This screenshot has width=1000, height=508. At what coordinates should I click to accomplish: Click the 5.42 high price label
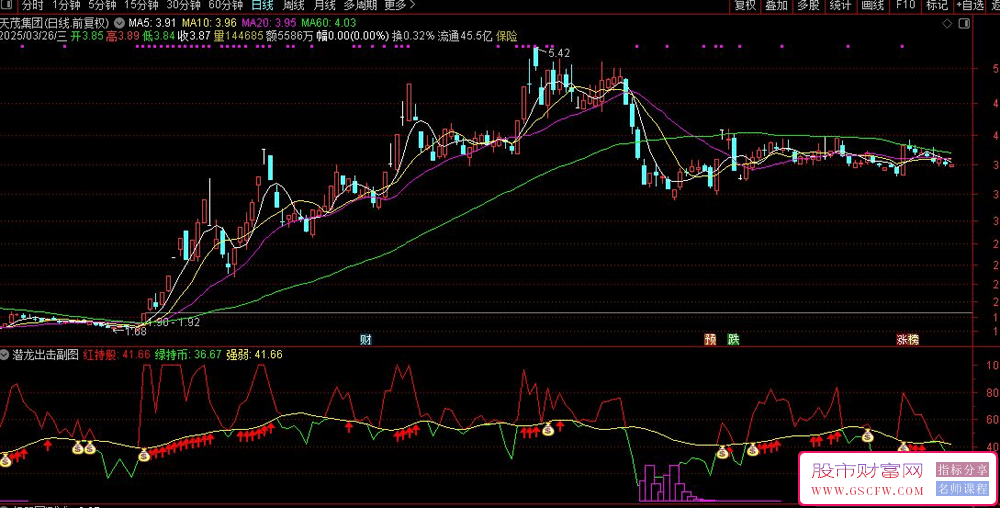click(559, 54)
